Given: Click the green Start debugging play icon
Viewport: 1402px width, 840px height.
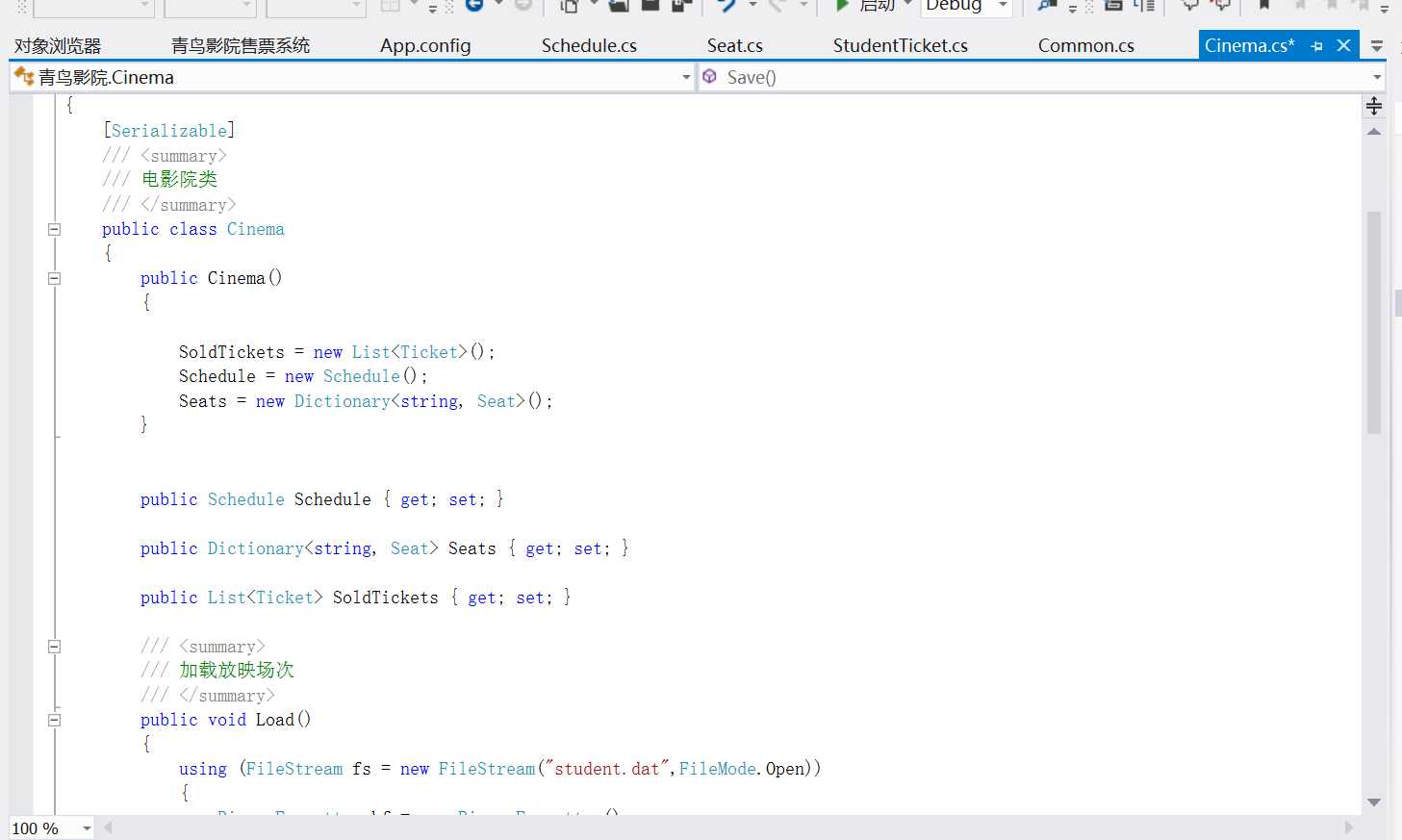Looking at the screenshot, I should (x=842, y=5).
